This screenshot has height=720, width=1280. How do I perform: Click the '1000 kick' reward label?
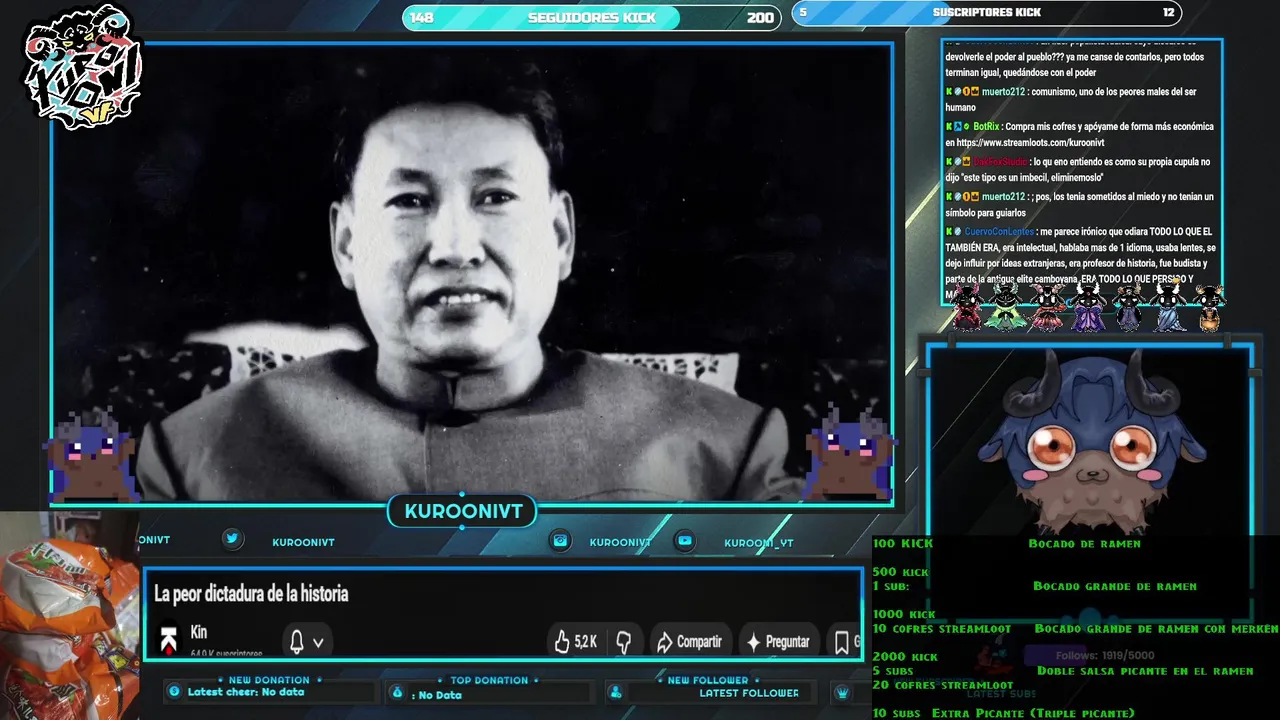click(x=904, y=614)
